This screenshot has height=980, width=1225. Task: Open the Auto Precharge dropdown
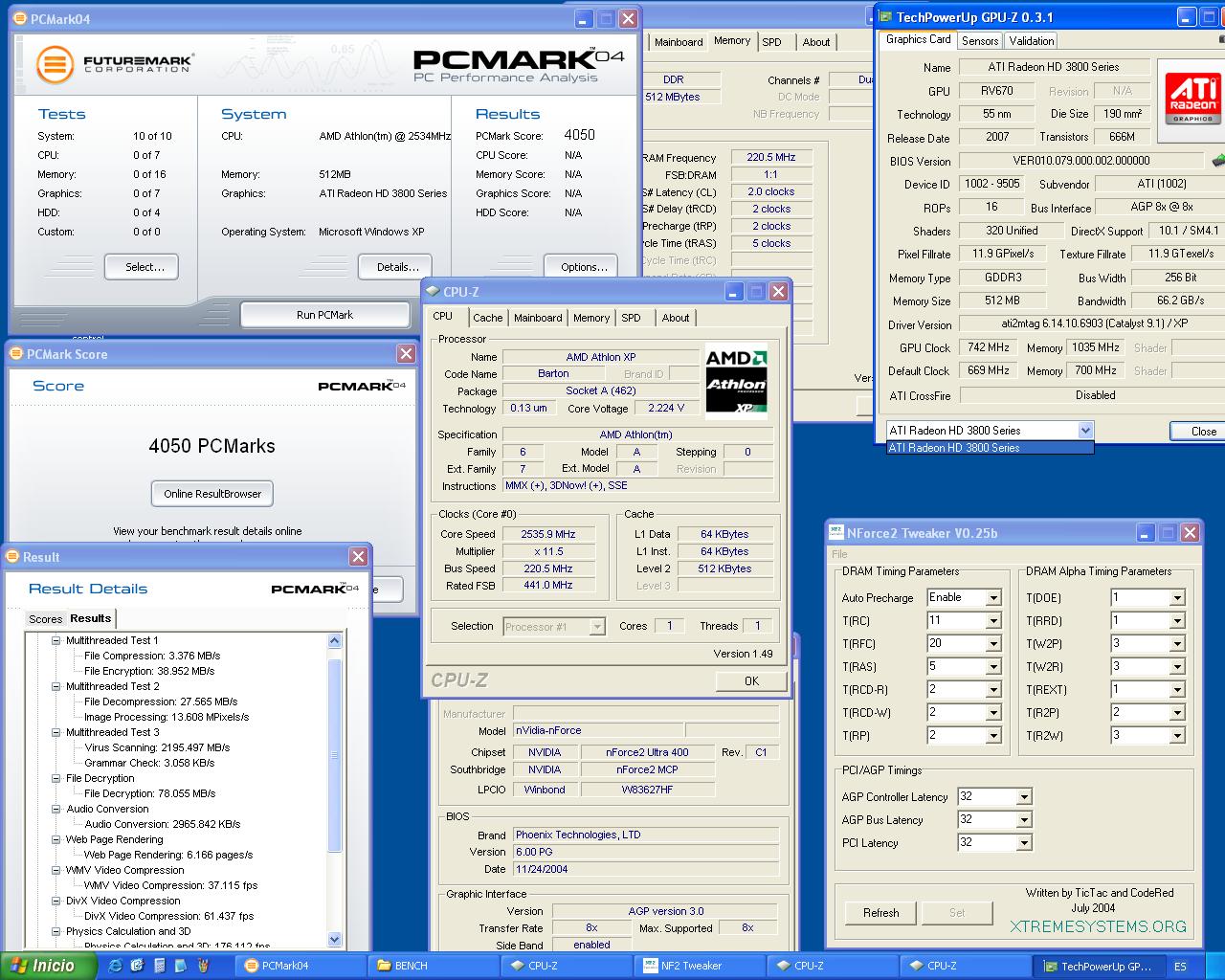tap(993, 598)
